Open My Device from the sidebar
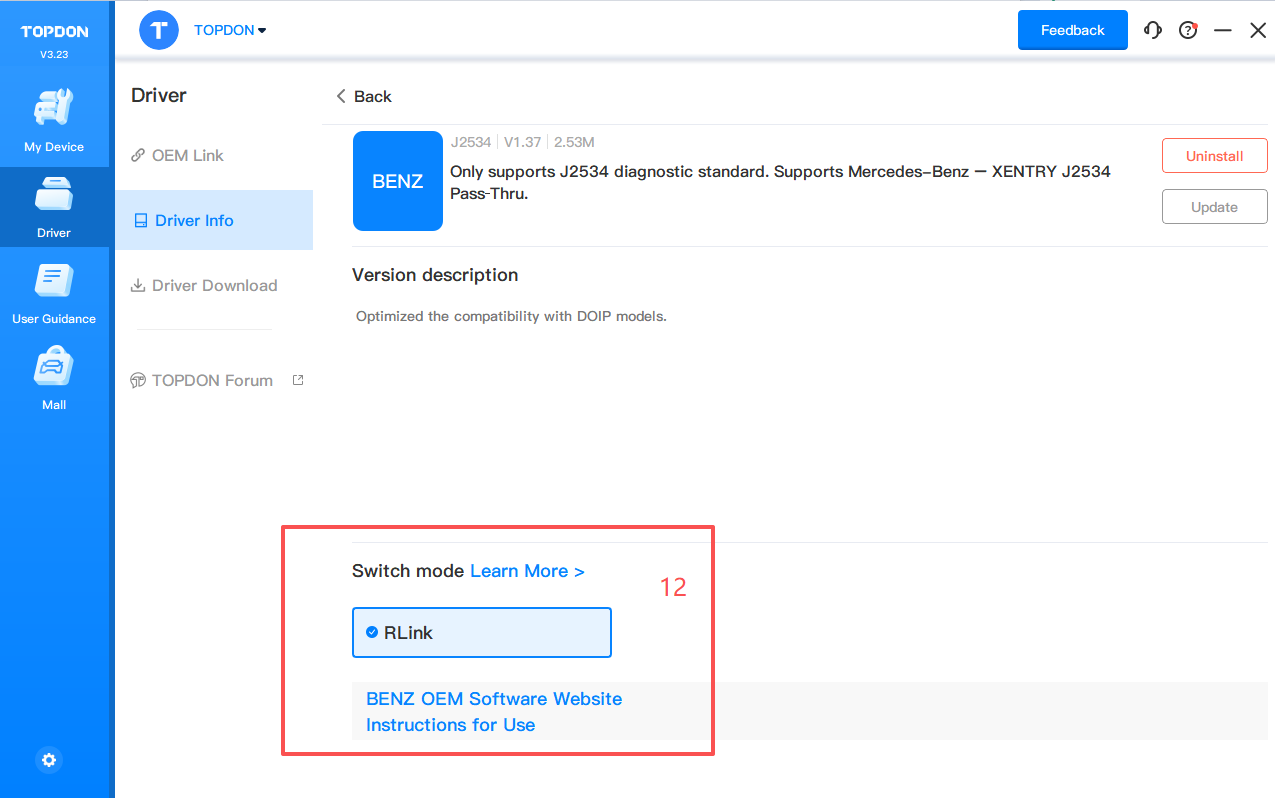 point(54,120)
